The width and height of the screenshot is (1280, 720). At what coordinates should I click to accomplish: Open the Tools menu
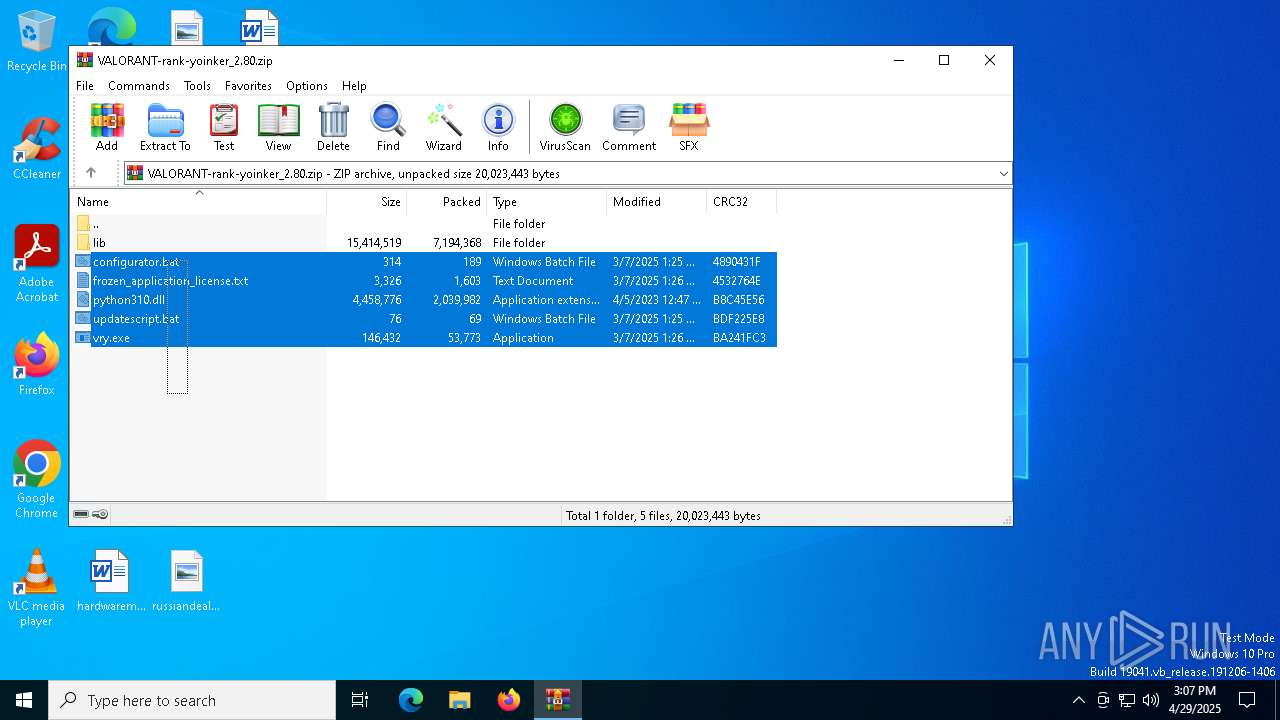(x=197, y=86)
